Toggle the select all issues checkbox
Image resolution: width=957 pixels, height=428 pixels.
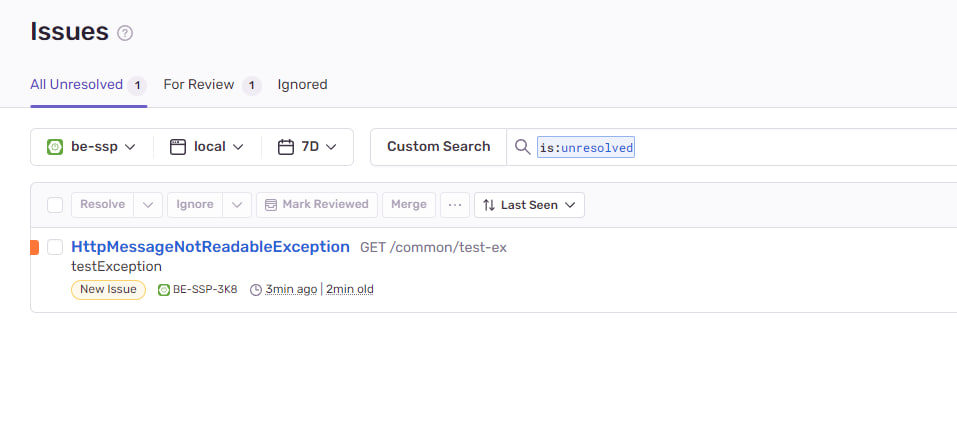coord(55,205)
